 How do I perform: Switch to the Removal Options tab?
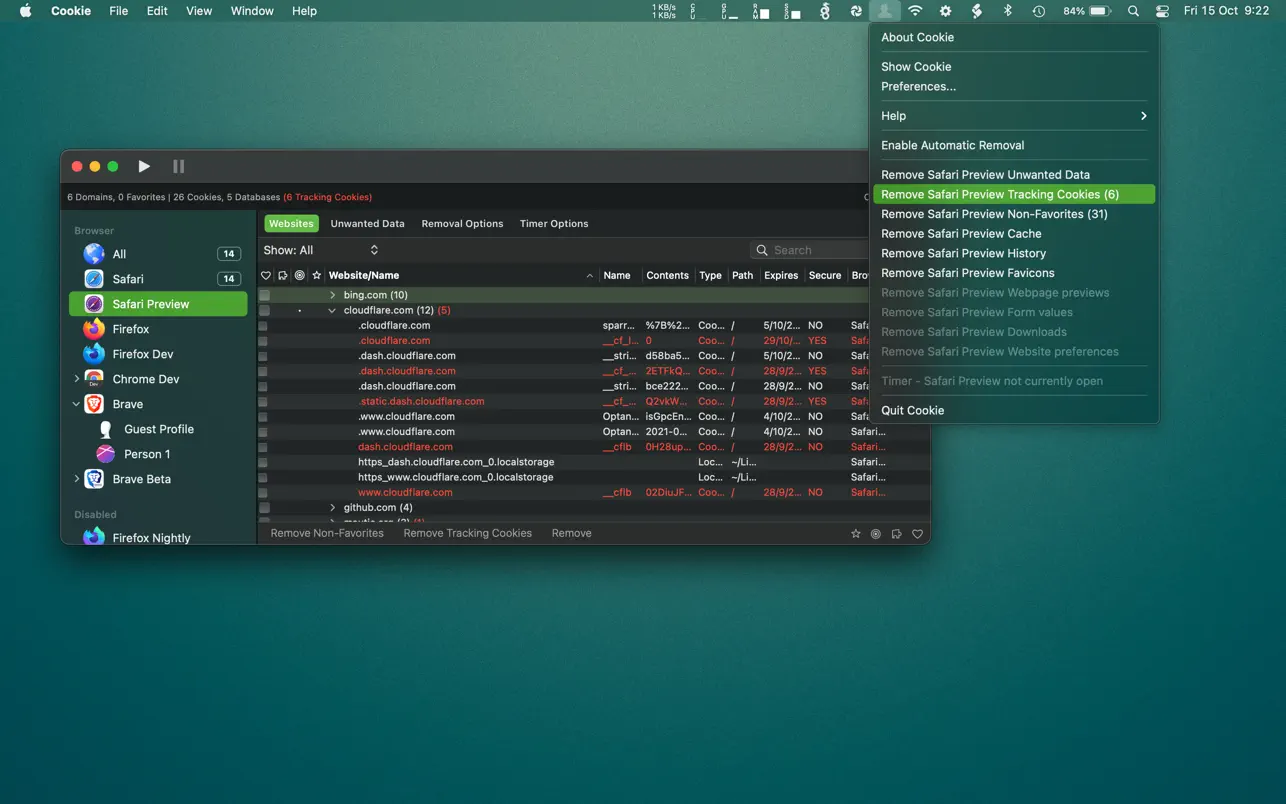[x=462, y=224]
